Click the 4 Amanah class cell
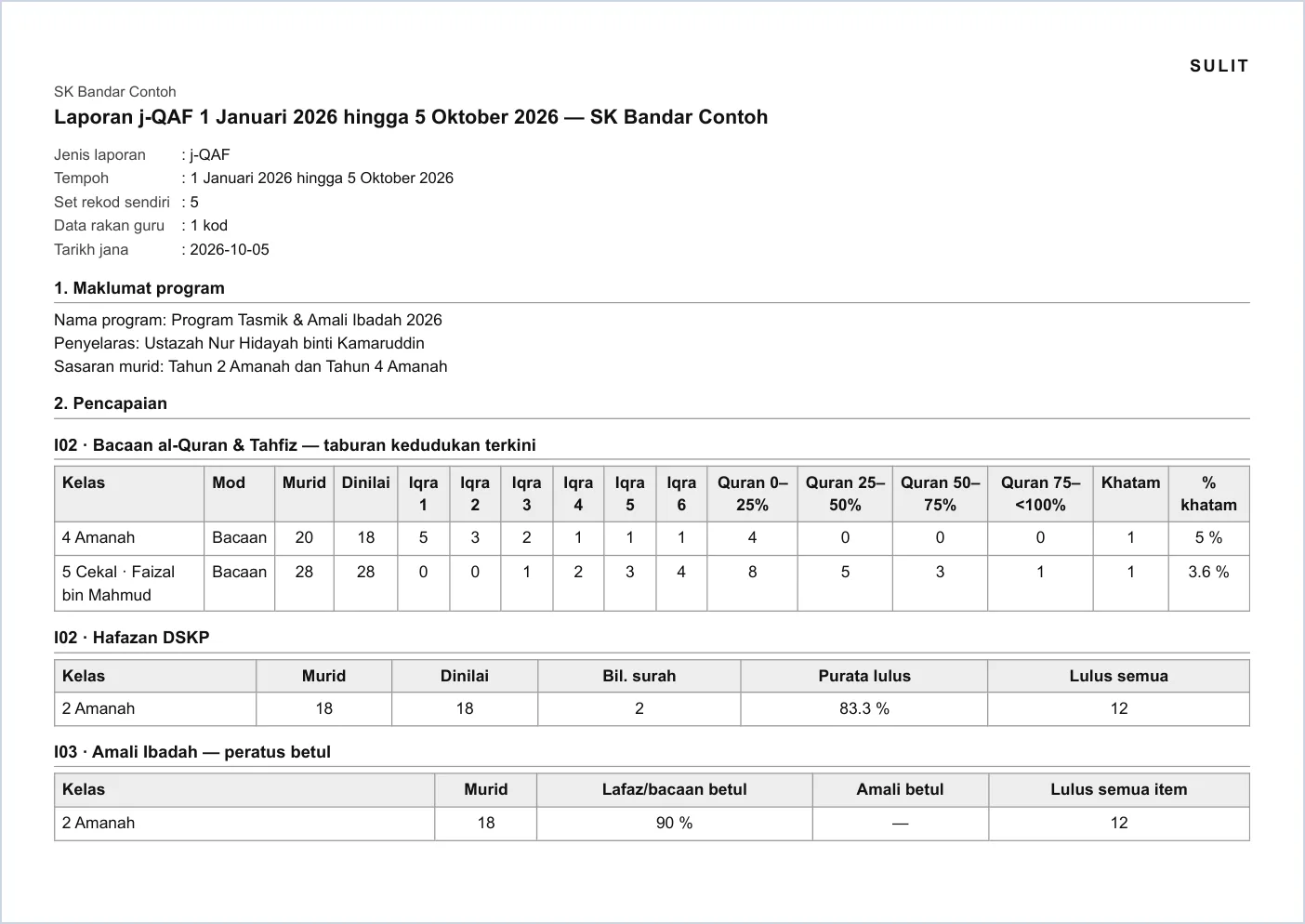1305x924 pixels. click(129, 538)
